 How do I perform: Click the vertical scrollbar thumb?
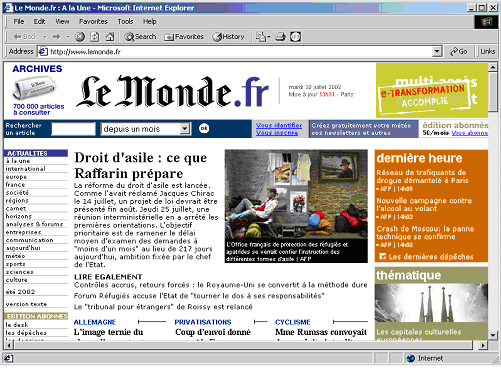[x=493, y=92]
